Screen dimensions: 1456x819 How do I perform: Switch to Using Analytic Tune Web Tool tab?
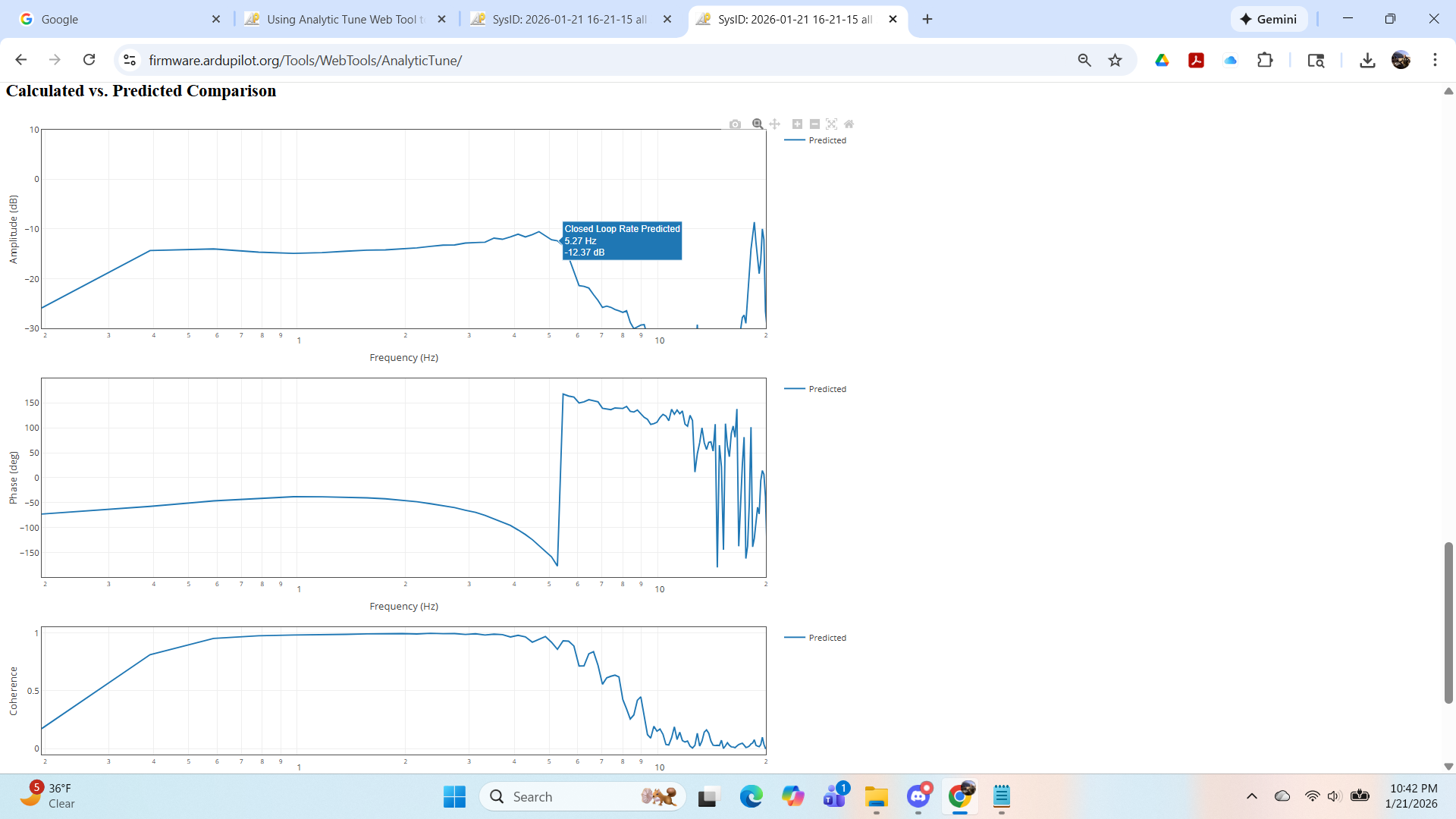point(345,19)
